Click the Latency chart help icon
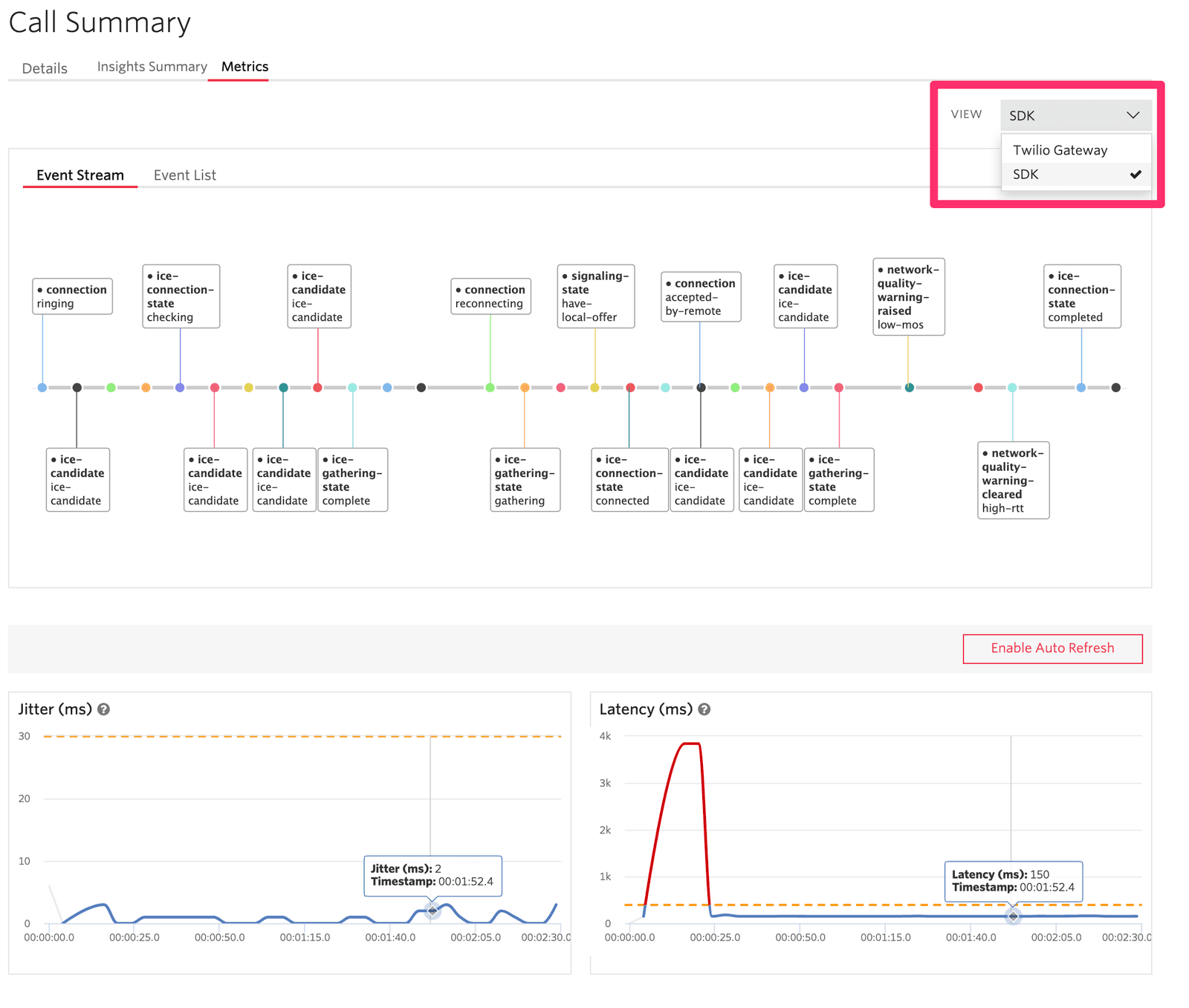 [704, 709]
